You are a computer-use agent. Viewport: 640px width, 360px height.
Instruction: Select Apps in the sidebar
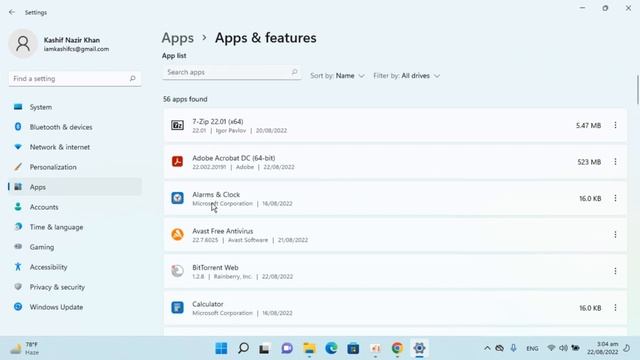point(75,187)
